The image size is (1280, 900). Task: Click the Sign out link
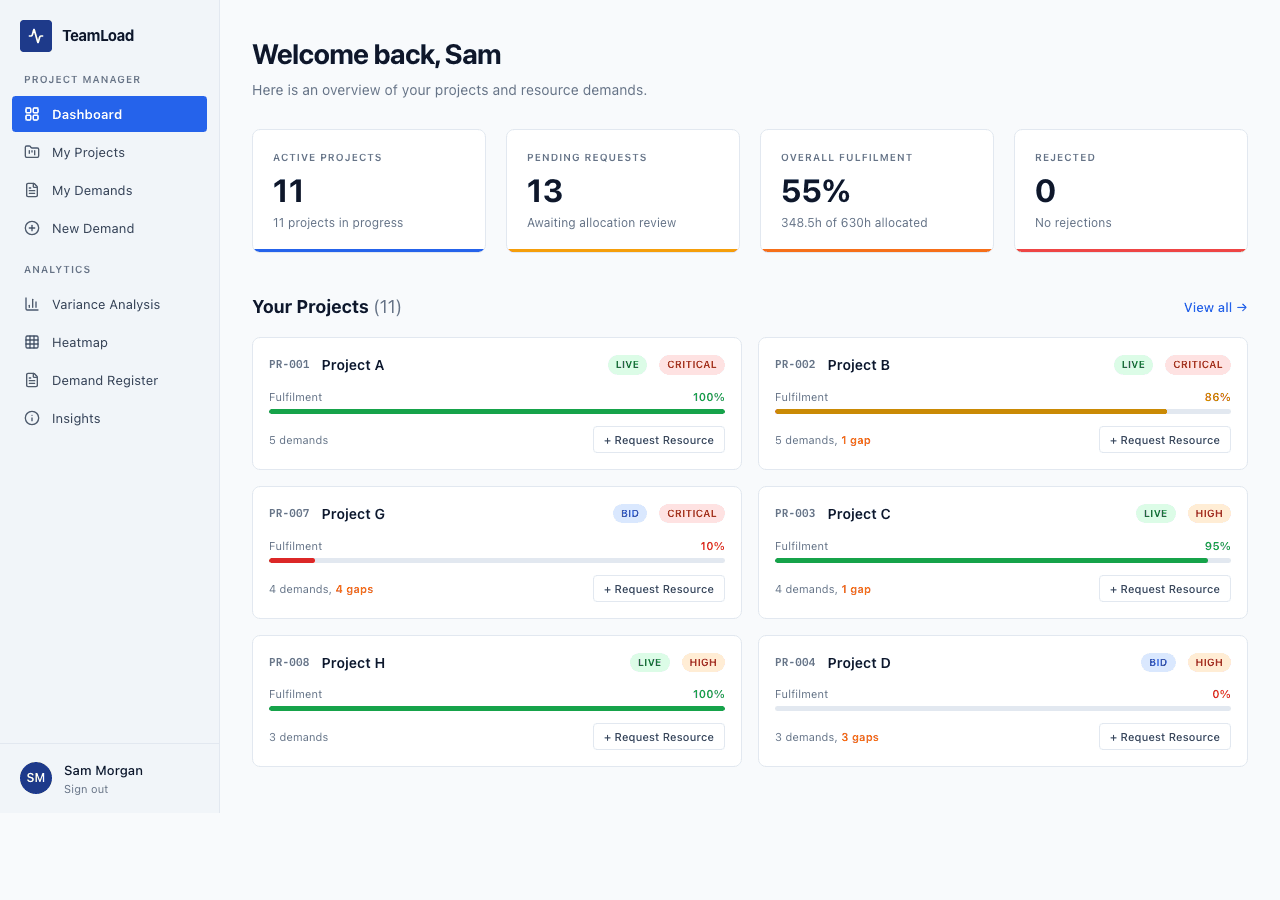84,789
